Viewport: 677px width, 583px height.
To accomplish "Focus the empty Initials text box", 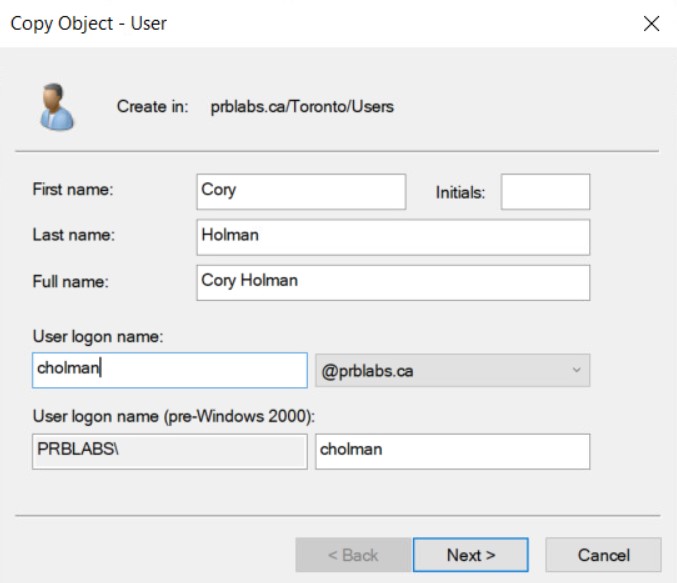I will point(545,191).
